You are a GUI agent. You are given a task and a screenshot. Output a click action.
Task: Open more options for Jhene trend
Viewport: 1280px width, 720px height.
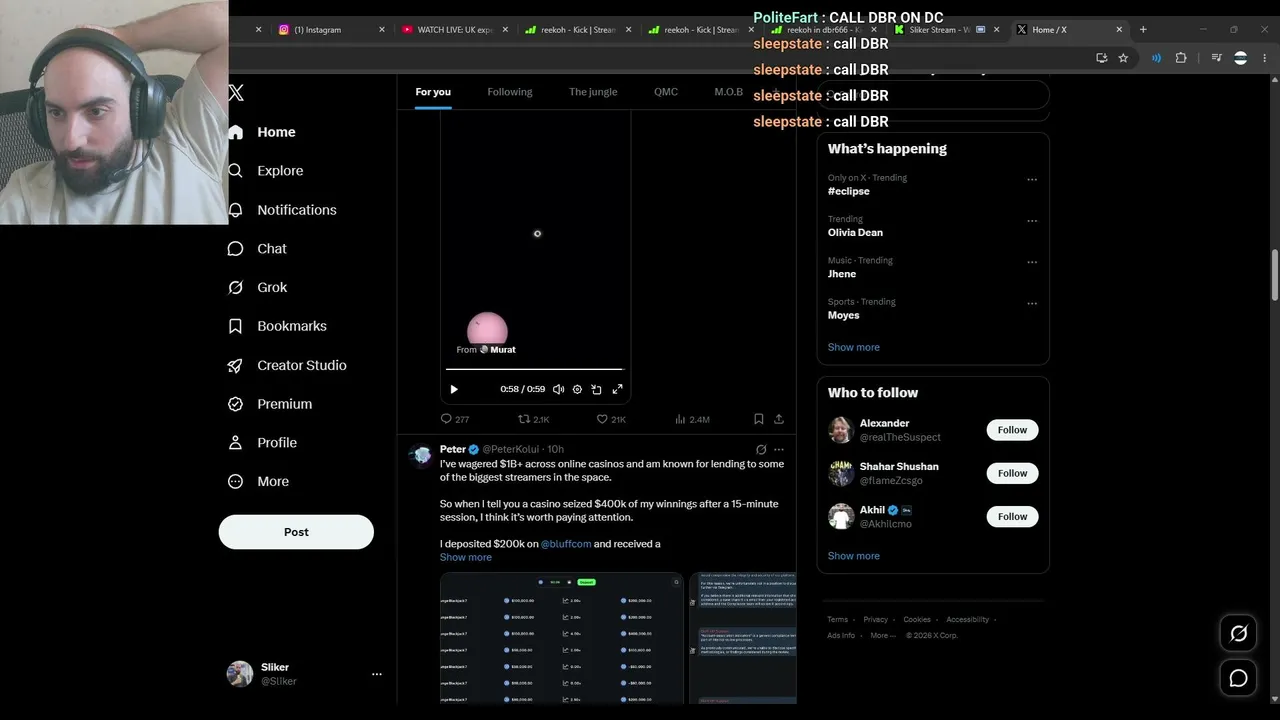tap(1032, 262)
